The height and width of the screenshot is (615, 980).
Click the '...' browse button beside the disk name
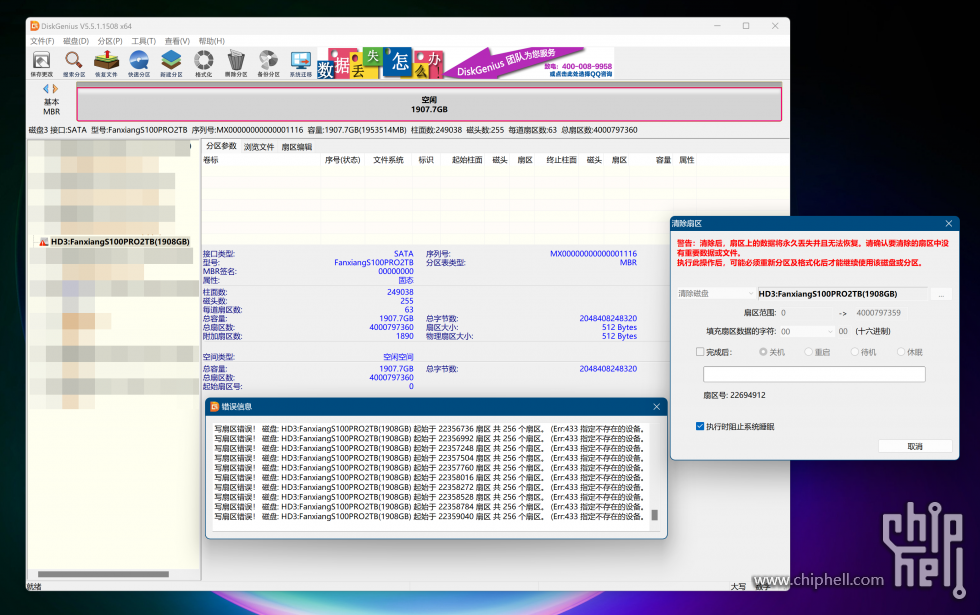[x=941, y=294]
